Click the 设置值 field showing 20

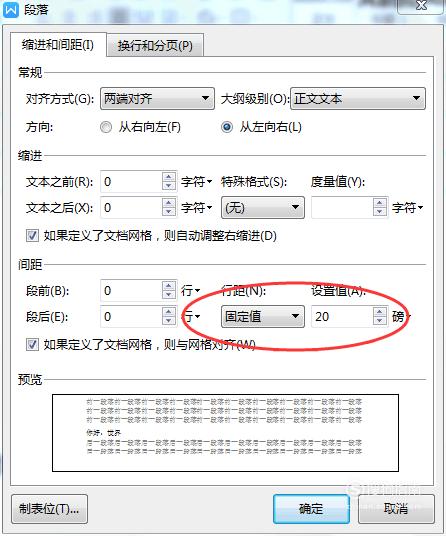pyautogui.click(x=342, y=317)
